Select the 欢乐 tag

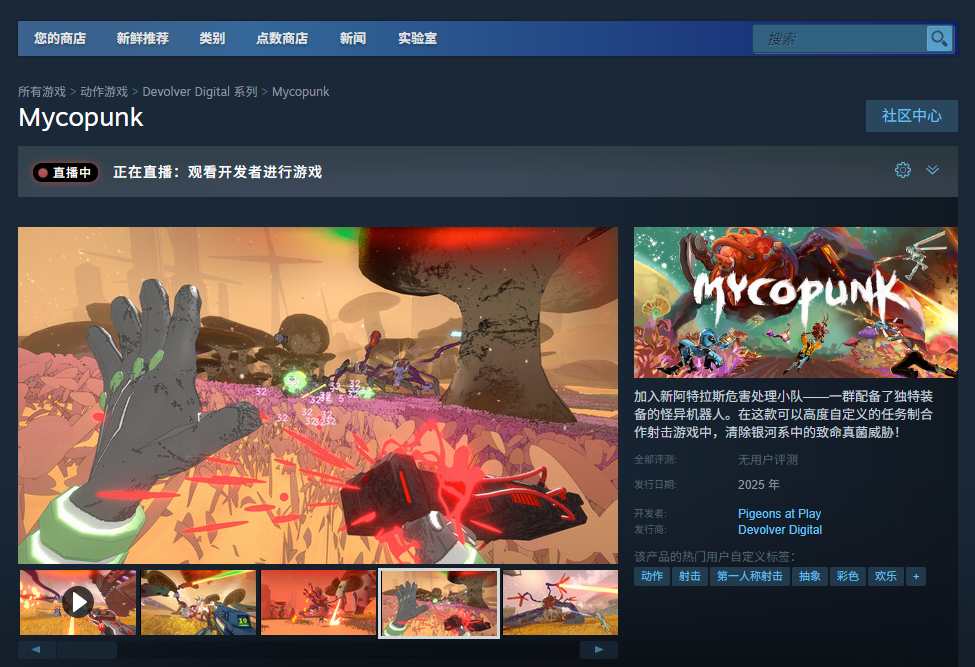[885, 576]
